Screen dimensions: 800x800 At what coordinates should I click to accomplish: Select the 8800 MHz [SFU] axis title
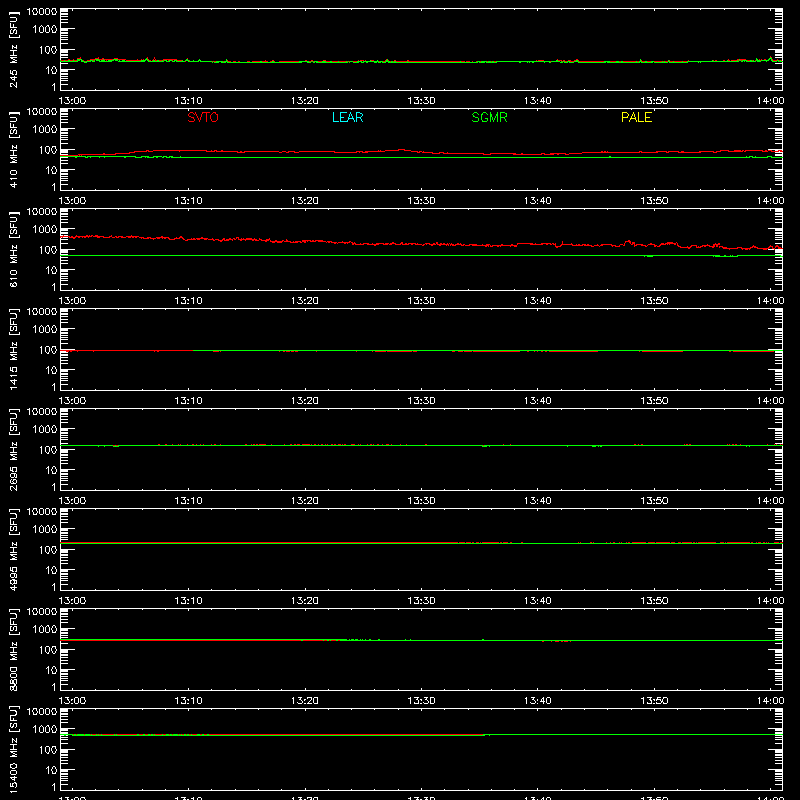[x=14, y=650]
